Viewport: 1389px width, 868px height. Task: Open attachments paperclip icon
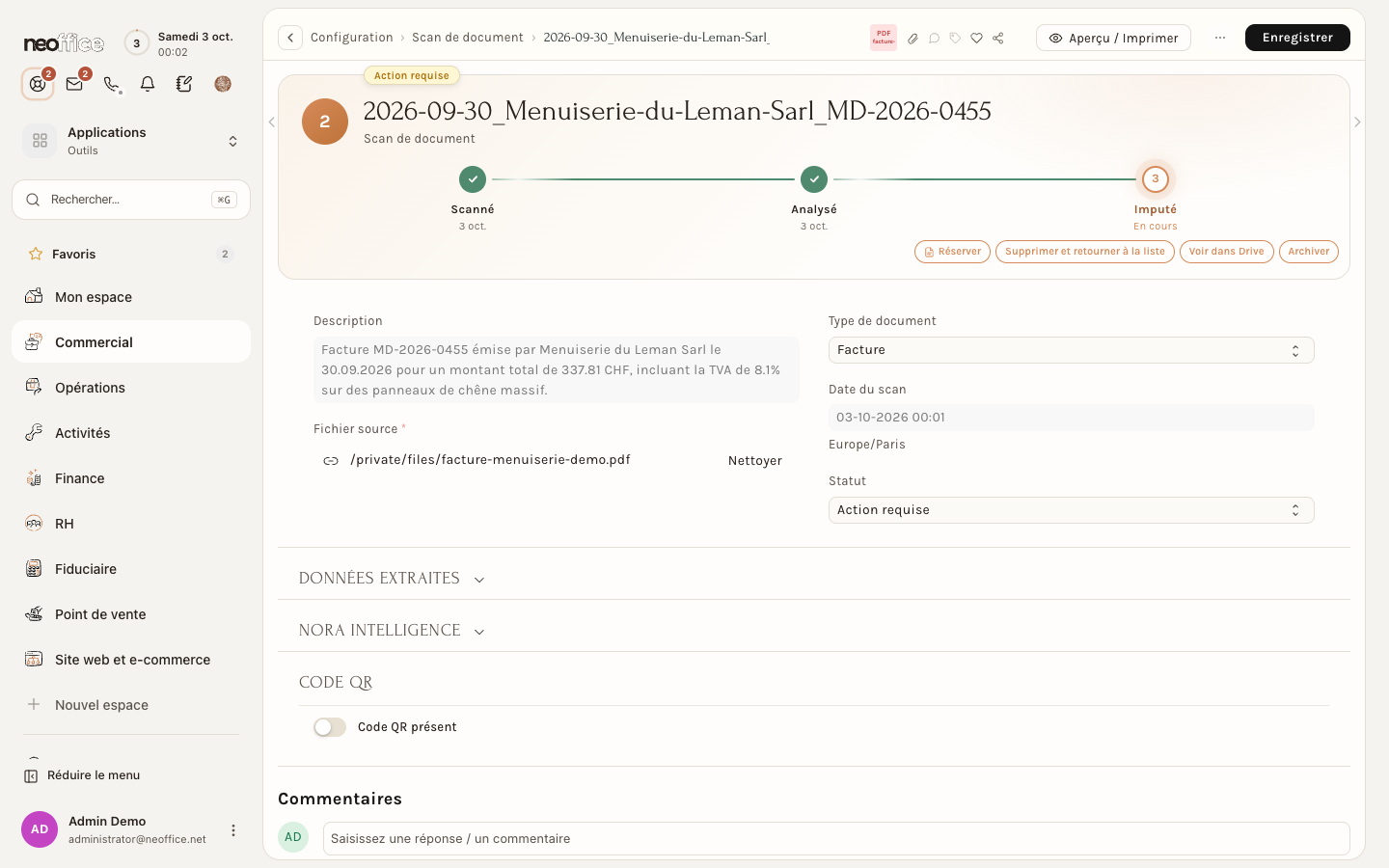coord(912,39)
